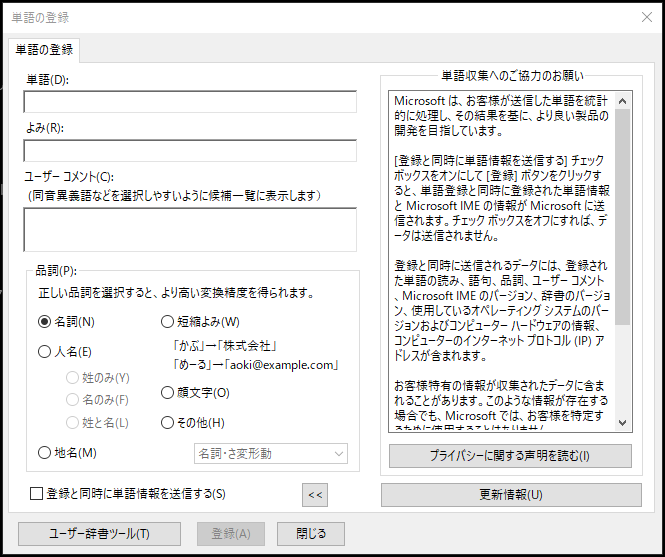The width and height of the screenshot is (665, 557).
Task: Open プライバシーに関する声明を読む(I)
Action: tap(510, 456)
